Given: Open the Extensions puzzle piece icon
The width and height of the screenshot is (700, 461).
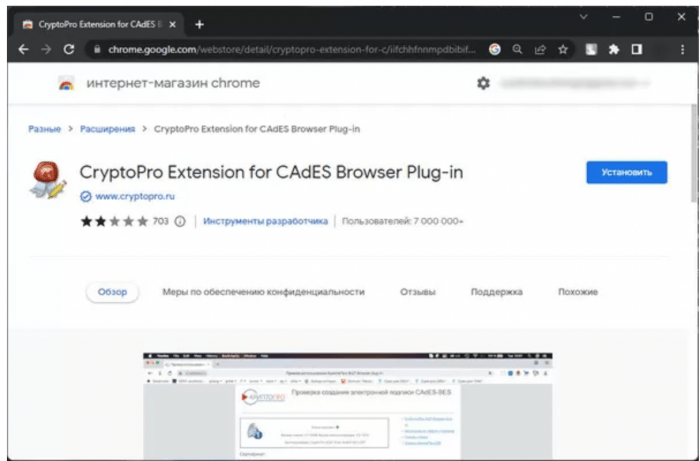Looking at the screenshot, I should coord(614,50).
